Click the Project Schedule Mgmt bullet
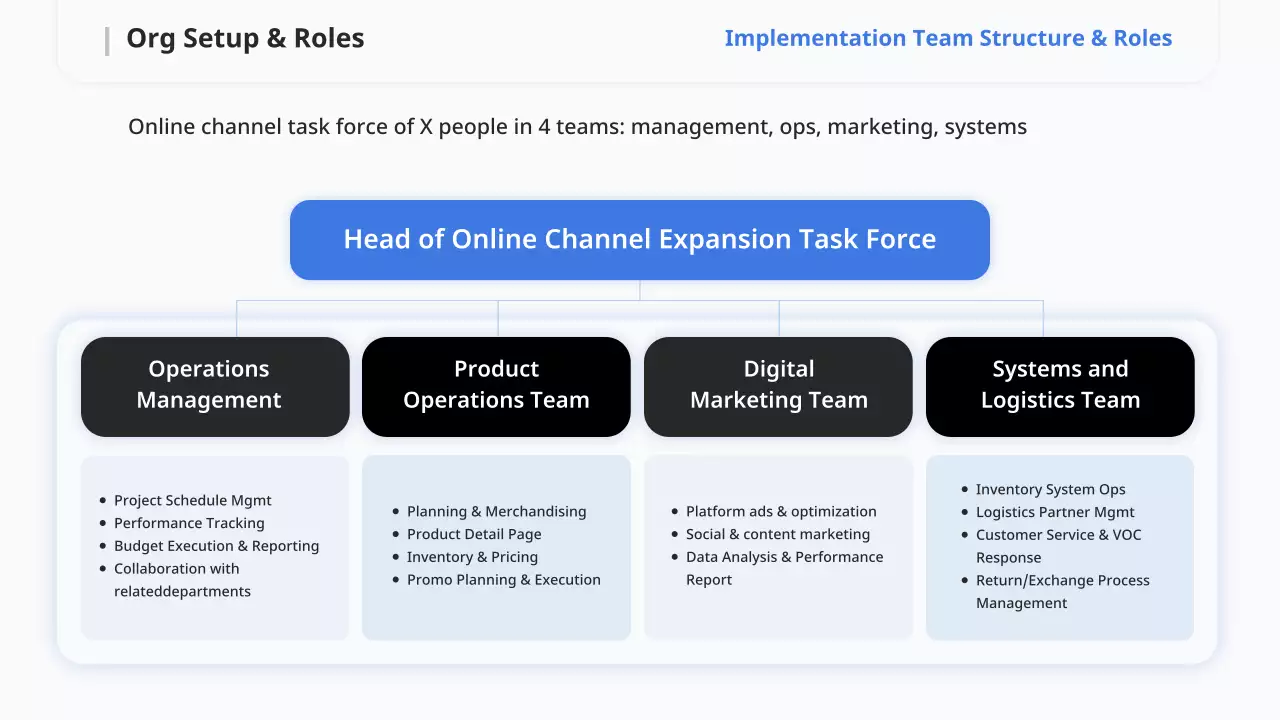 tap(193, 501)
